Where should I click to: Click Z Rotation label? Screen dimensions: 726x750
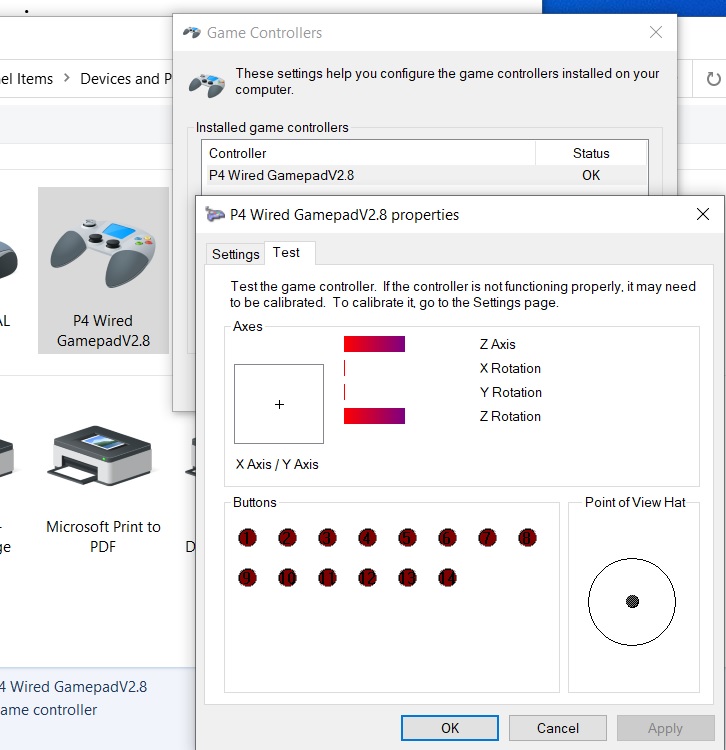coord(510,416)
